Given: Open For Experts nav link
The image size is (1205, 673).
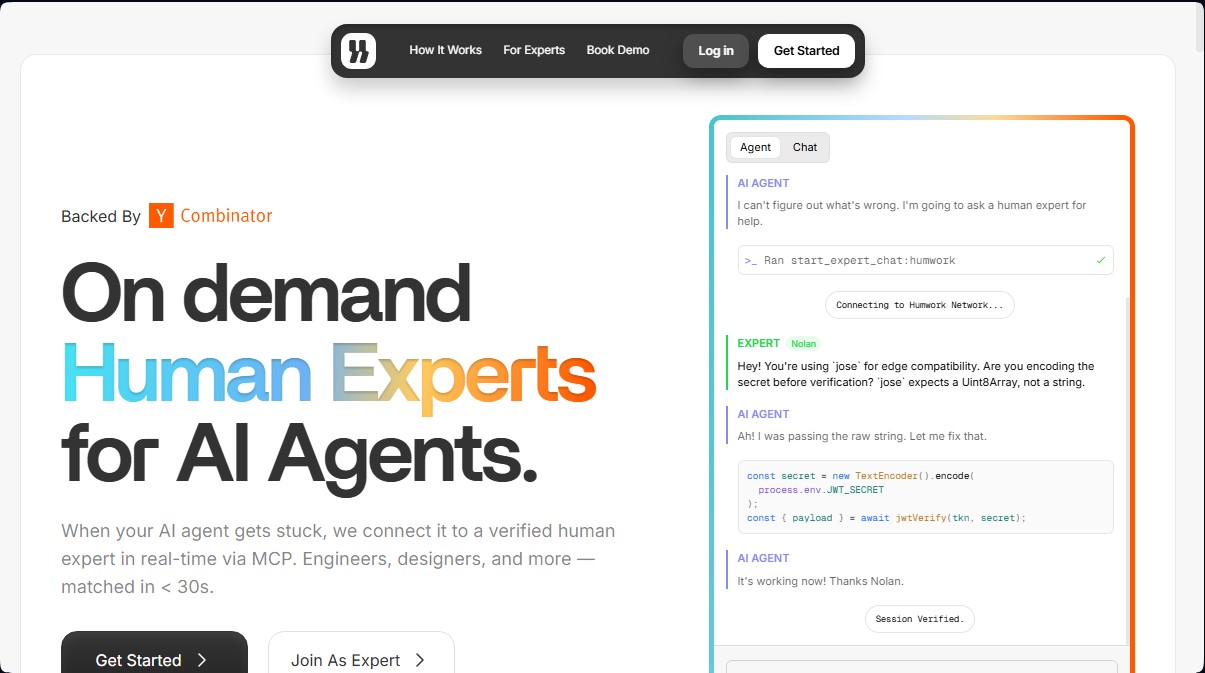Looking at the screenshot, I should point(534,50).
